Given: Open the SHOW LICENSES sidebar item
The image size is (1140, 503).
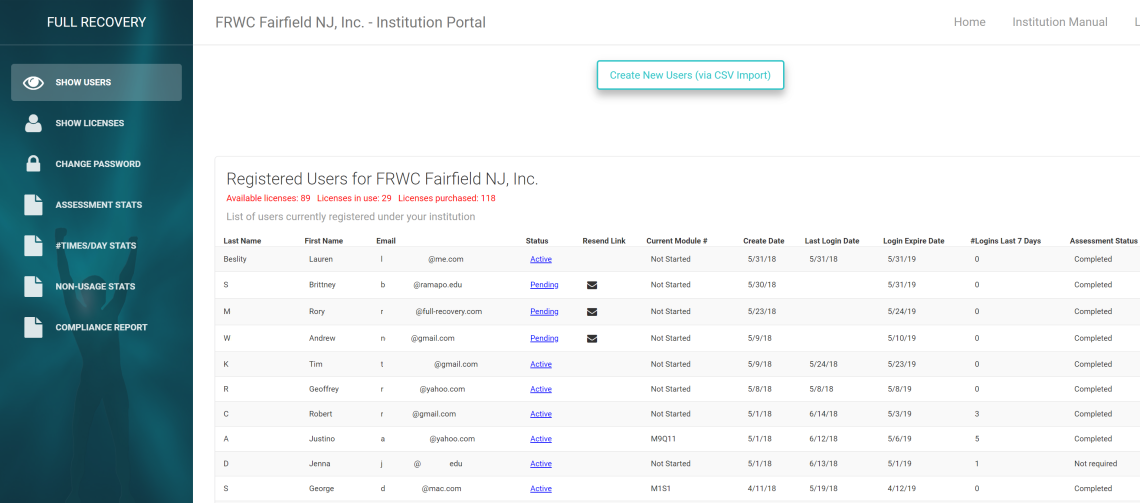Looking at the screenshot, I should 96,123.
